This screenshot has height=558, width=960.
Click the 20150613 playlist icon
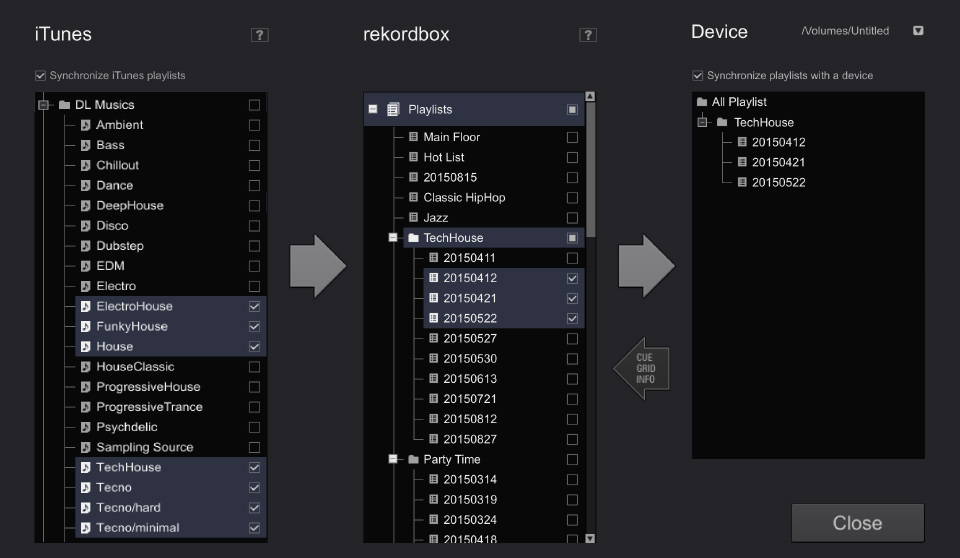[433, 379]
